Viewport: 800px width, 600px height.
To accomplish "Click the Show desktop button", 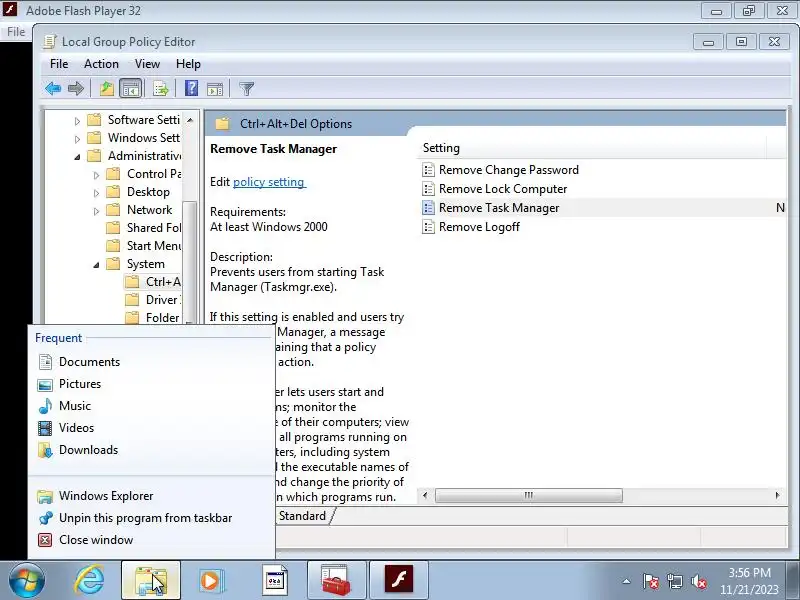I will click(795, 581).
